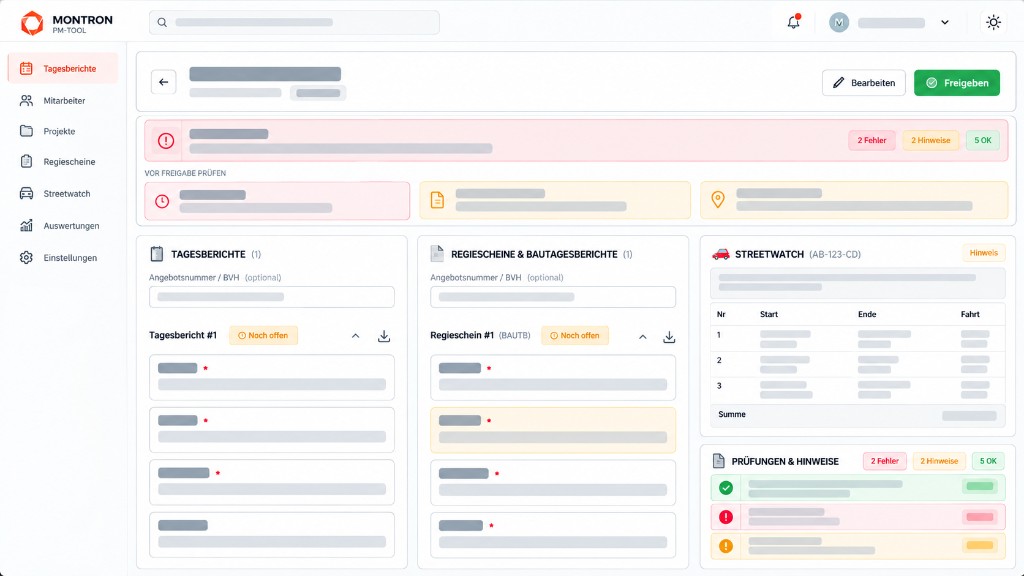Open Tagesberichte in the sidebar
This screenshot has height=576, width=1024.
(x=63, y=69)
